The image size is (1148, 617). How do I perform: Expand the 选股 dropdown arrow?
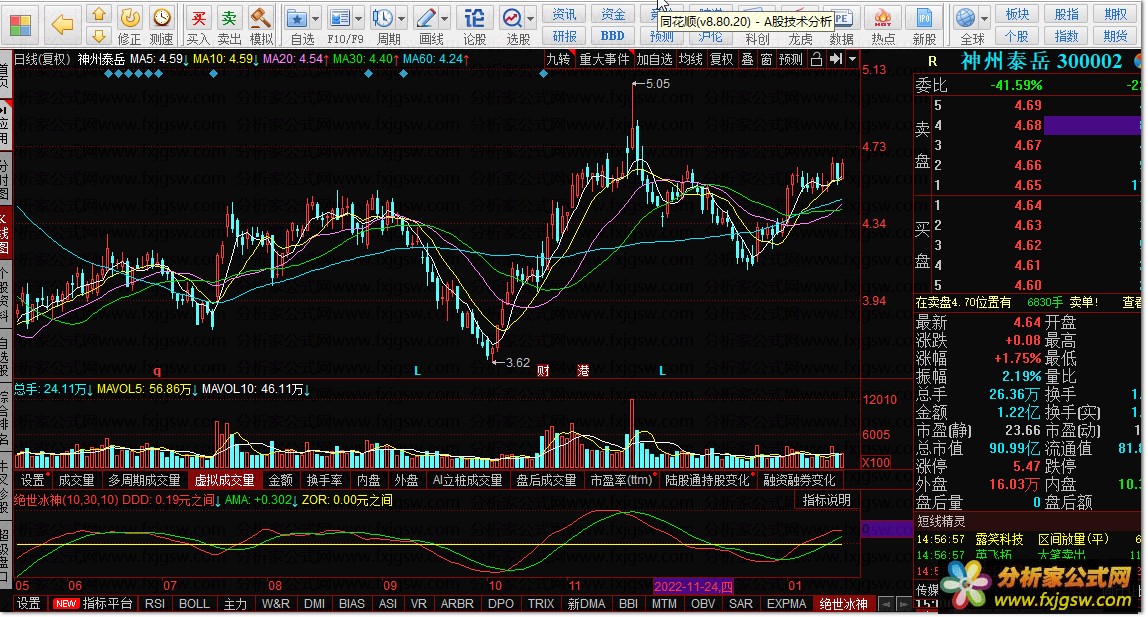(531, 18)
